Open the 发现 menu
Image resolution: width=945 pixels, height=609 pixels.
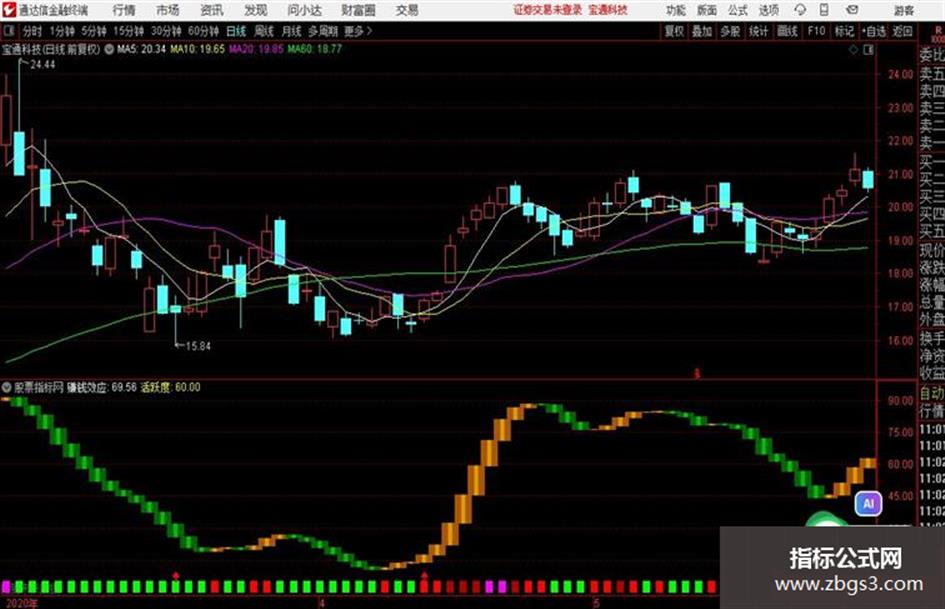click(x=256, y=10)
